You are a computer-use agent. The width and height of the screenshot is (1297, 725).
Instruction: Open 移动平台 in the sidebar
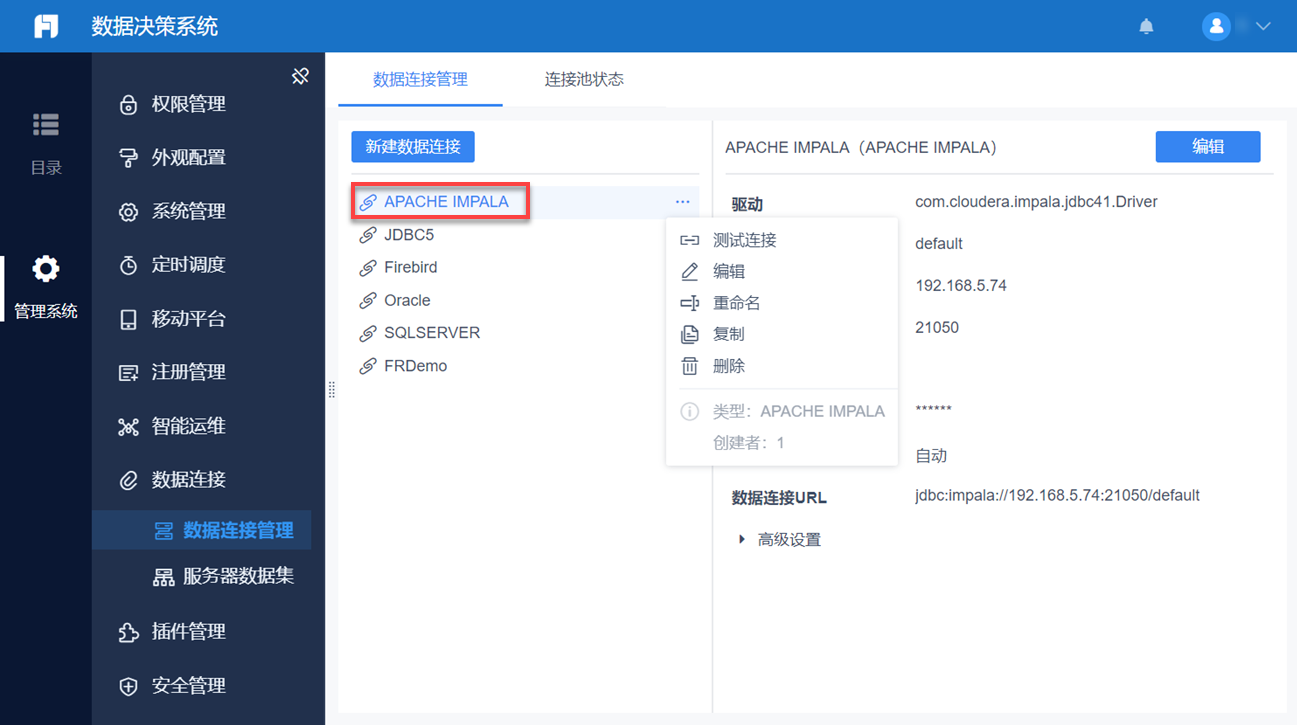tap(188, 319)
